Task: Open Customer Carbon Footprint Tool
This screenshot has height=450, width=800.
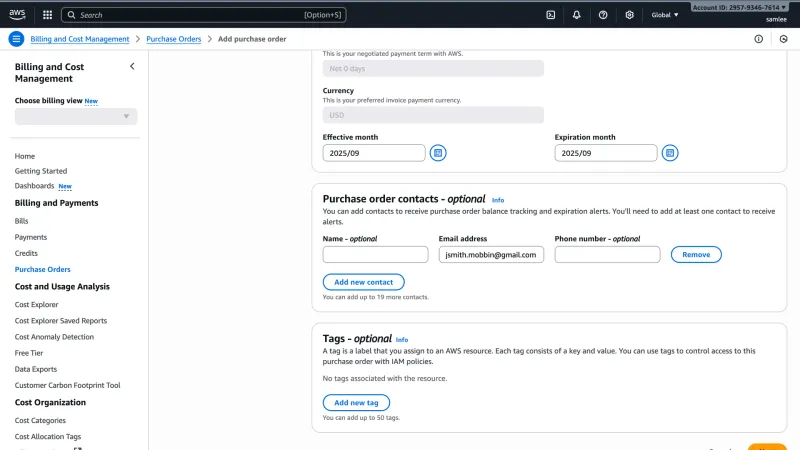Action: pos(67,385)
